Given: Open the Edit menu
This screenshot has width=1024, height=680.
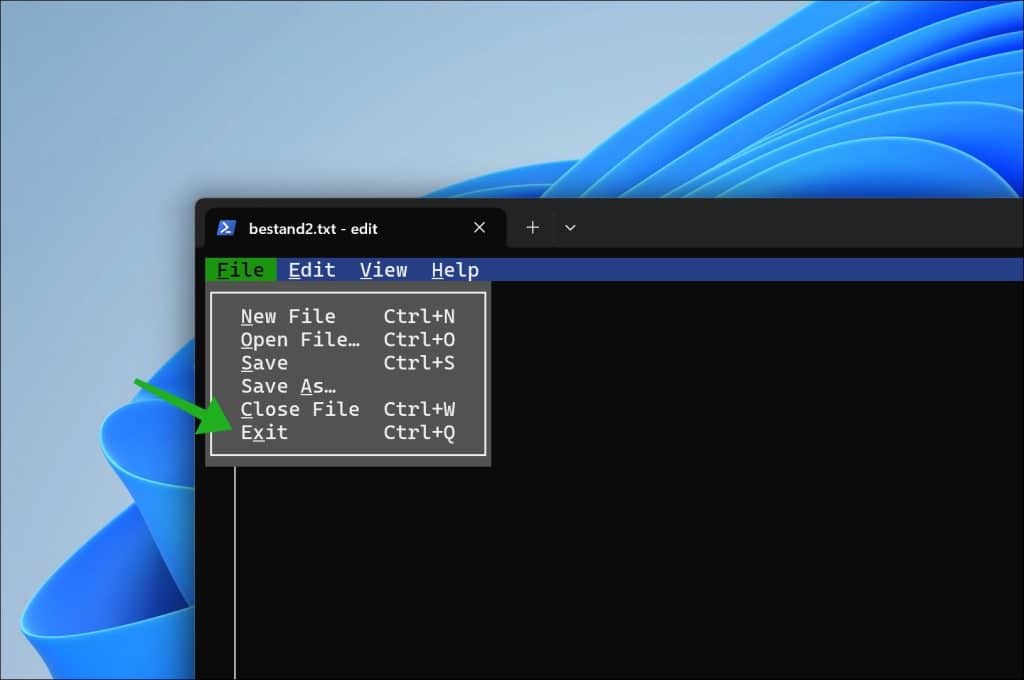Looking at the screenshot, I should pyautogui.click(x=312, y=270).
